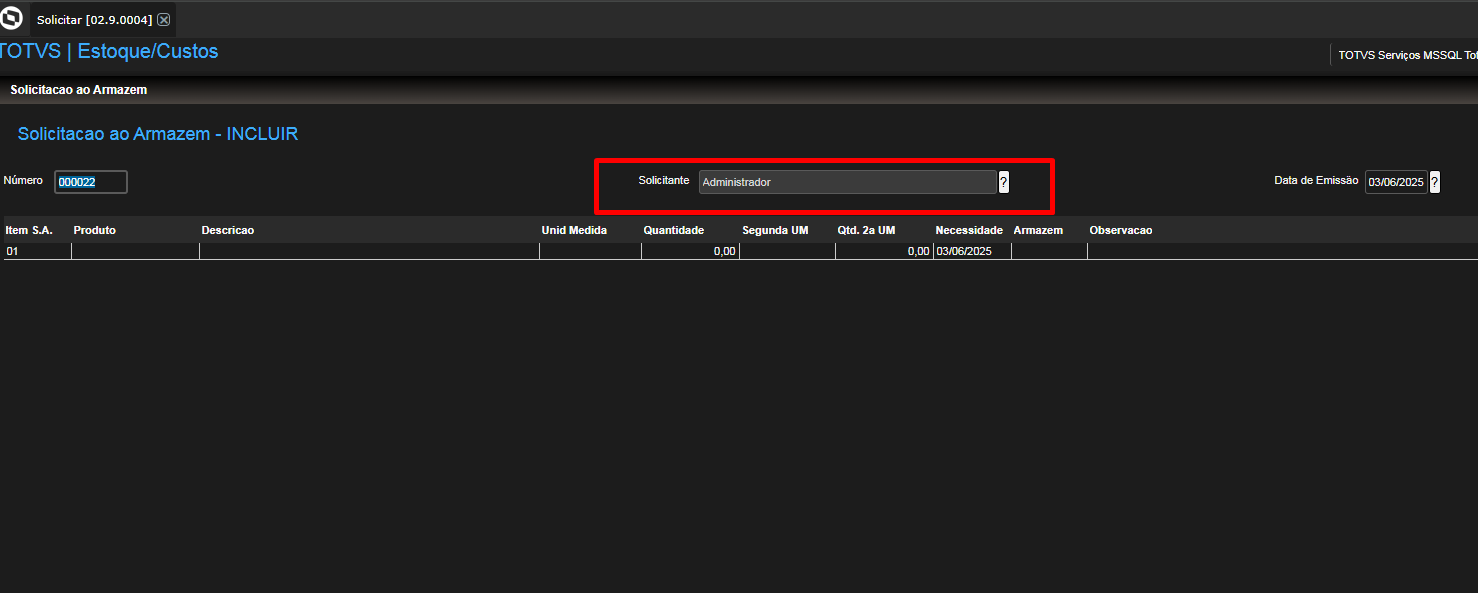The width and height of the screenshot is (1478, 593).
Task: Click the Descricao cell of row 01
Action: point(369,251)
